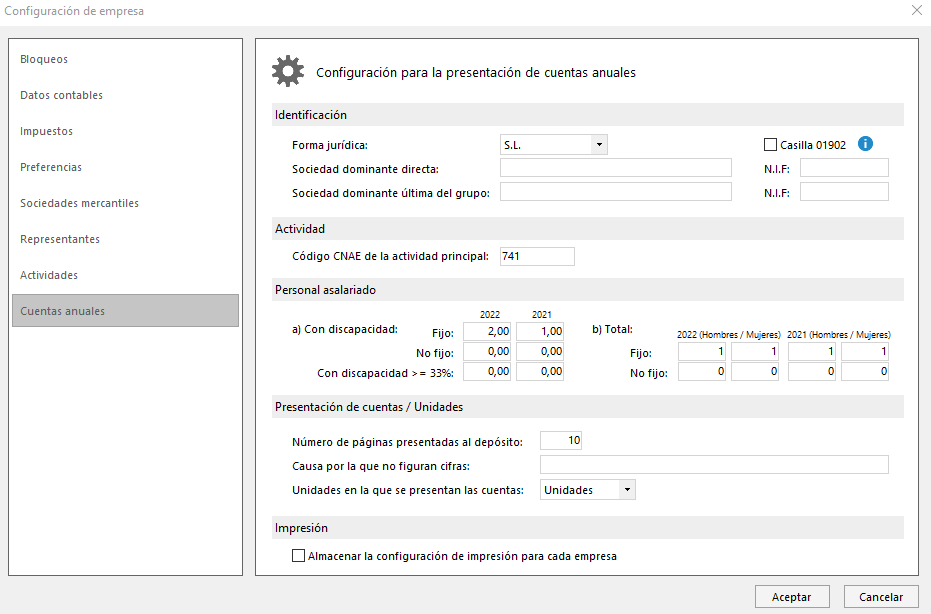Open the Bloqueos section
Screen dimensions: 931x614
[x=44, y=59]
